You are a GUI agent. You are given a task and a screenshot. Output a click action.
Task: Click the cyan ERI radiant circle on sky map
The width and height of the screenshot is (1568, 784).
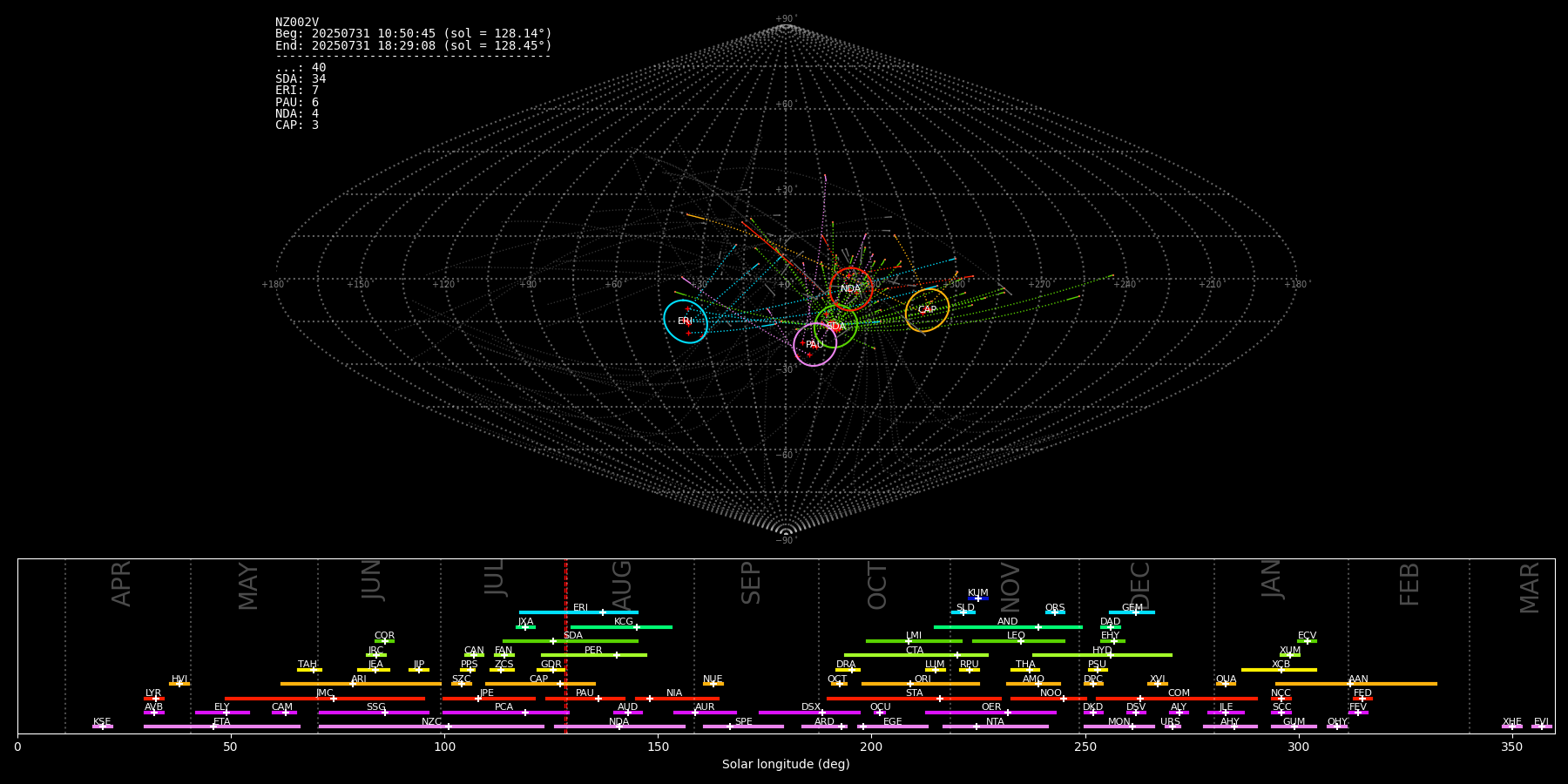(686, 321)
